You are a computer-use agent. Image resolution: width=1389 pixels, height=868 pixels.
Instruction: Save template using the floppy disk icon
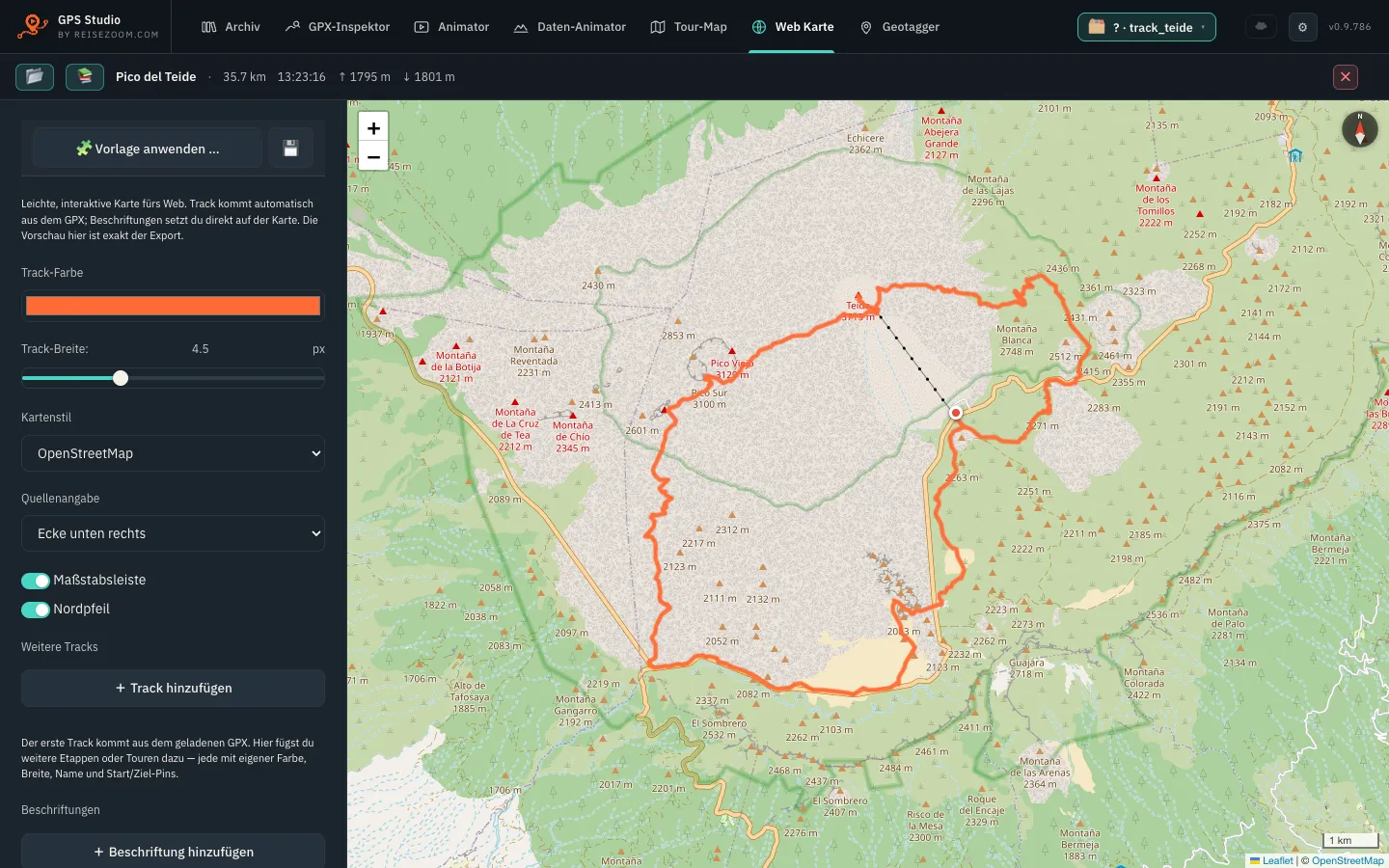pyautogui.click(x=290, y=149)
